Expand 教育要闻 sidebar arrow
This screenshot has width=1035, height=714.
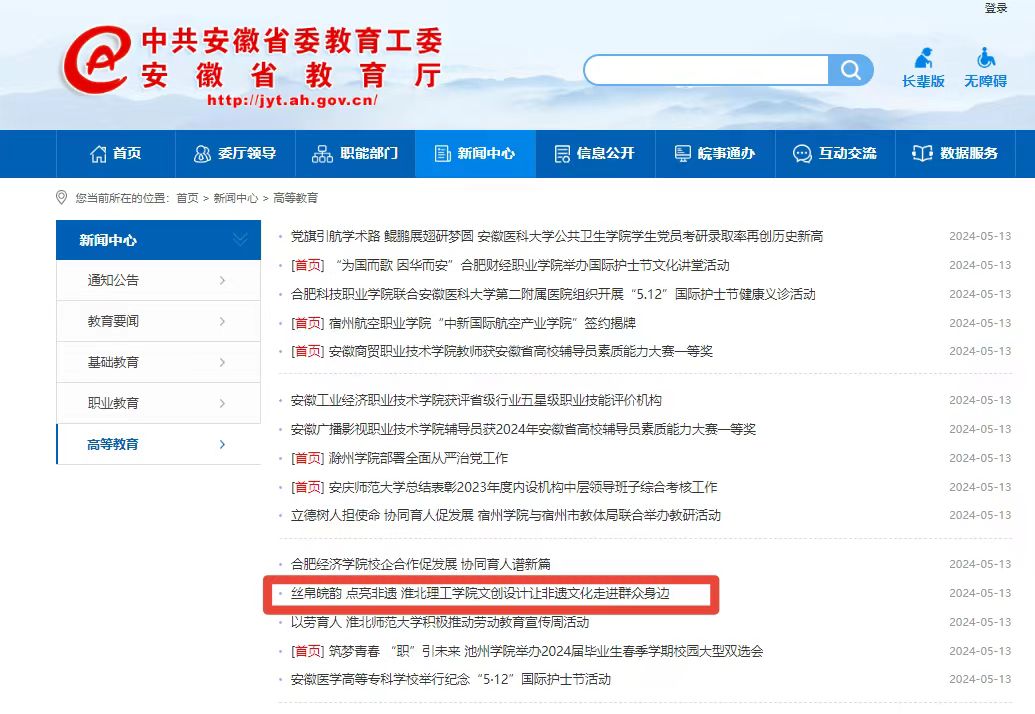pos(222,322)
